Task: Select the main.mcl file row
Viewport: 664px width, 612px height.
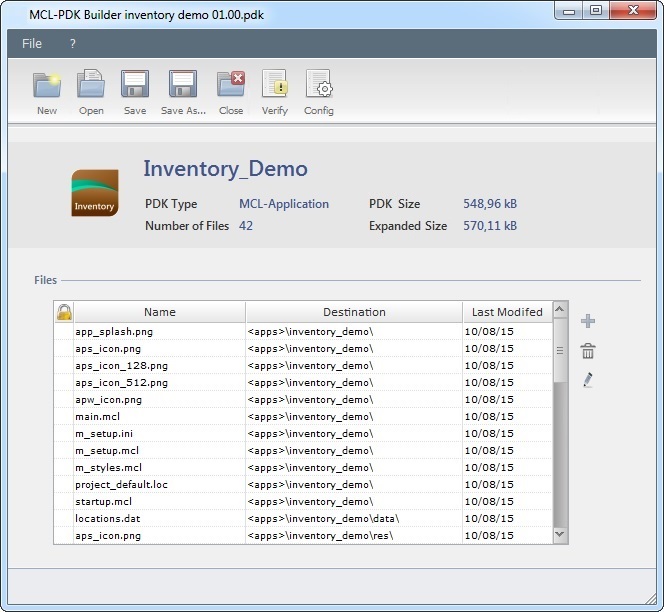Action: (98, 416)
